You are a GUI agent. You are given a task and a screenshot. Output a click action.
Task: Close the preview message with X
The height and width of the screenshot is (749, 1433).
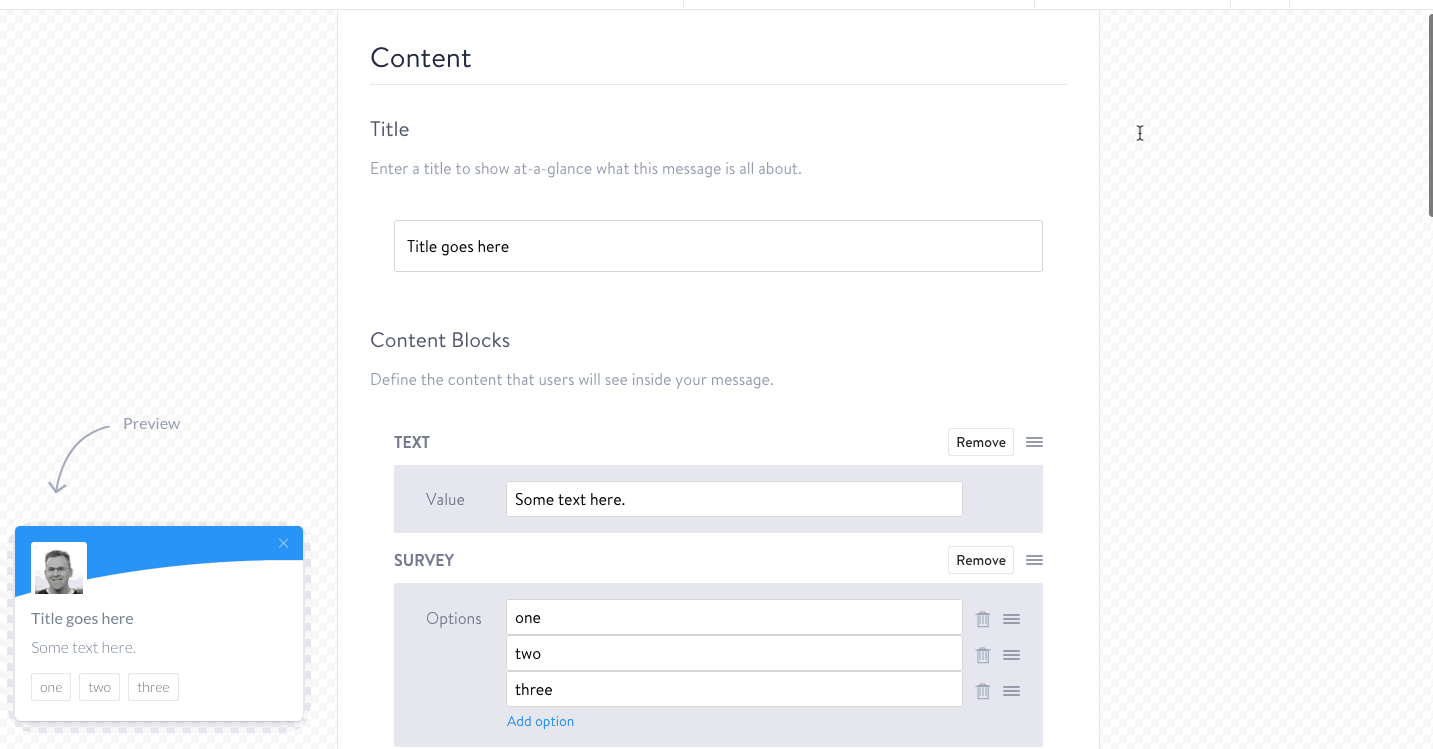283,543
